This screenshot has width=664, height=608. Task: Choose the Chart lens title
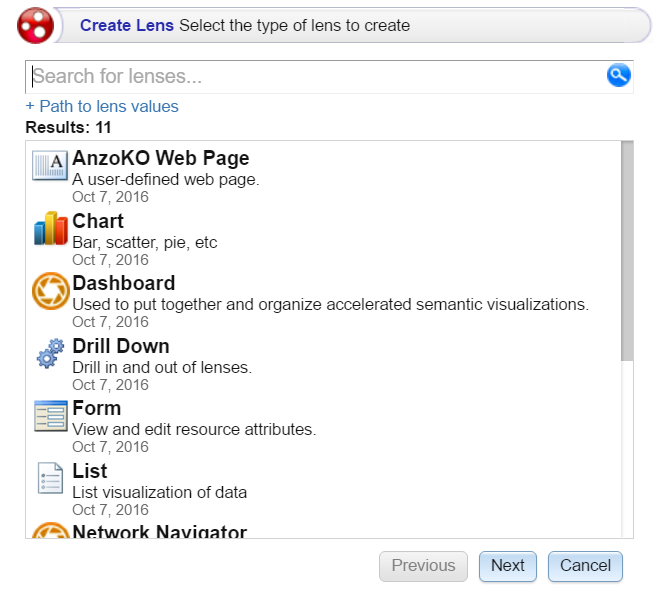pyautogui.click(x=98, y=221)
